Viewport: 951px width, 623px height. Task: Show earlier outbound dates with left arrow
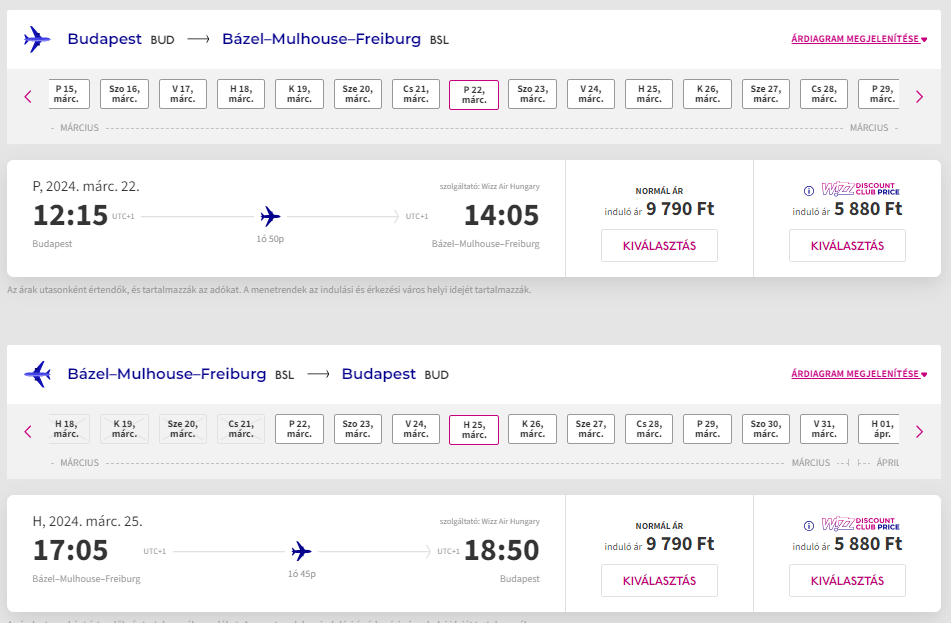click(x=28, y=96)
